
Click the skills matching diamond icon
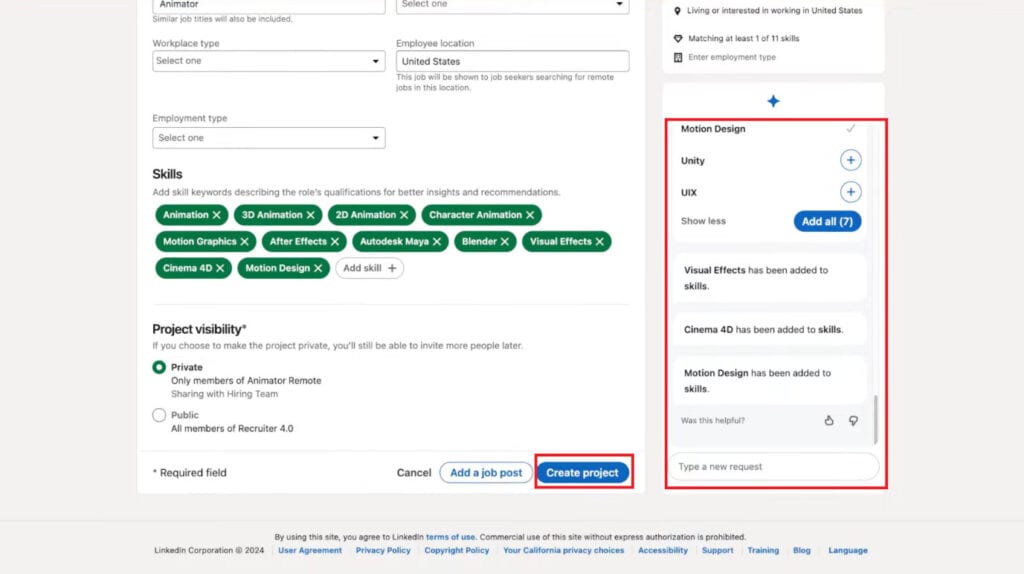click(678, 39)
